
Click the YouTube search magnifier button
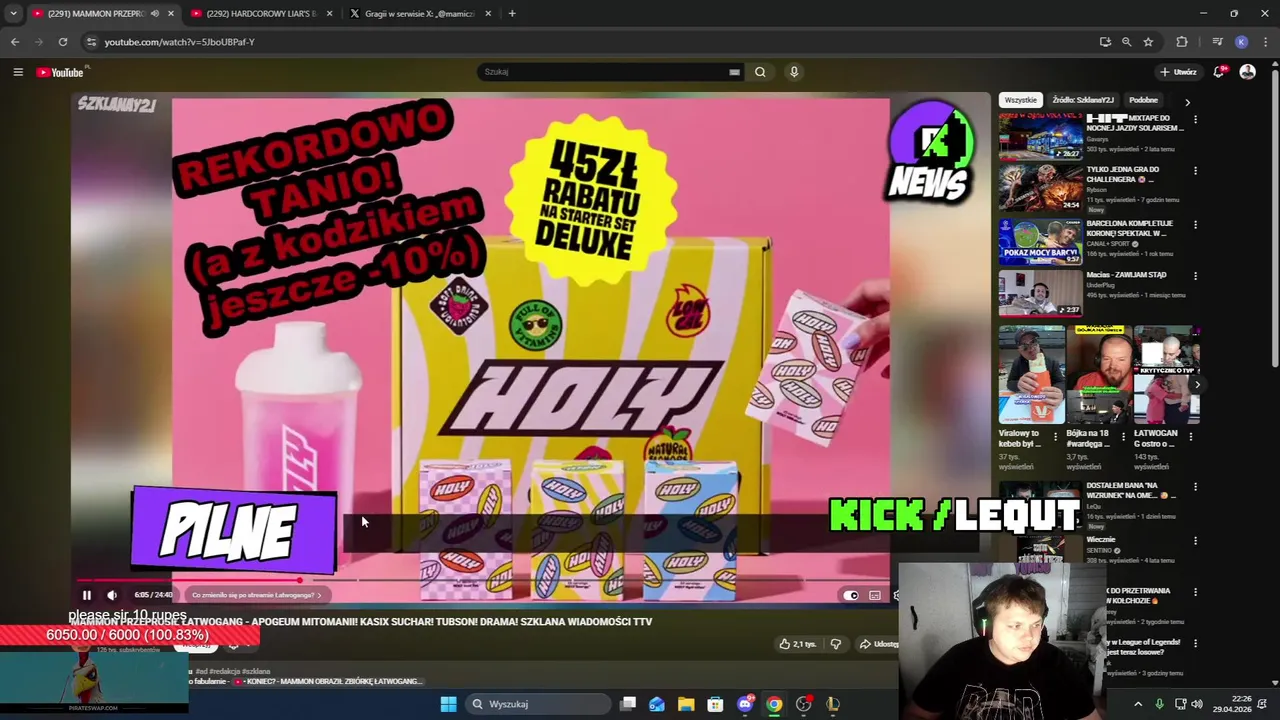coord(760,72)
